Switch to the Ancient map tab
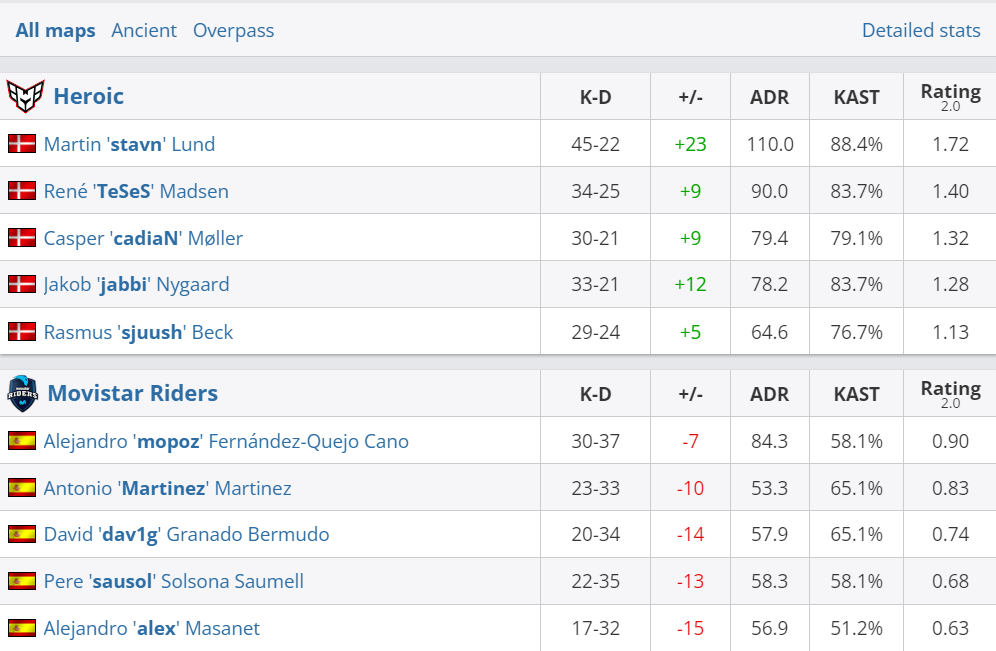The height and width of the screenshot is (651, 996). (144, 31)
